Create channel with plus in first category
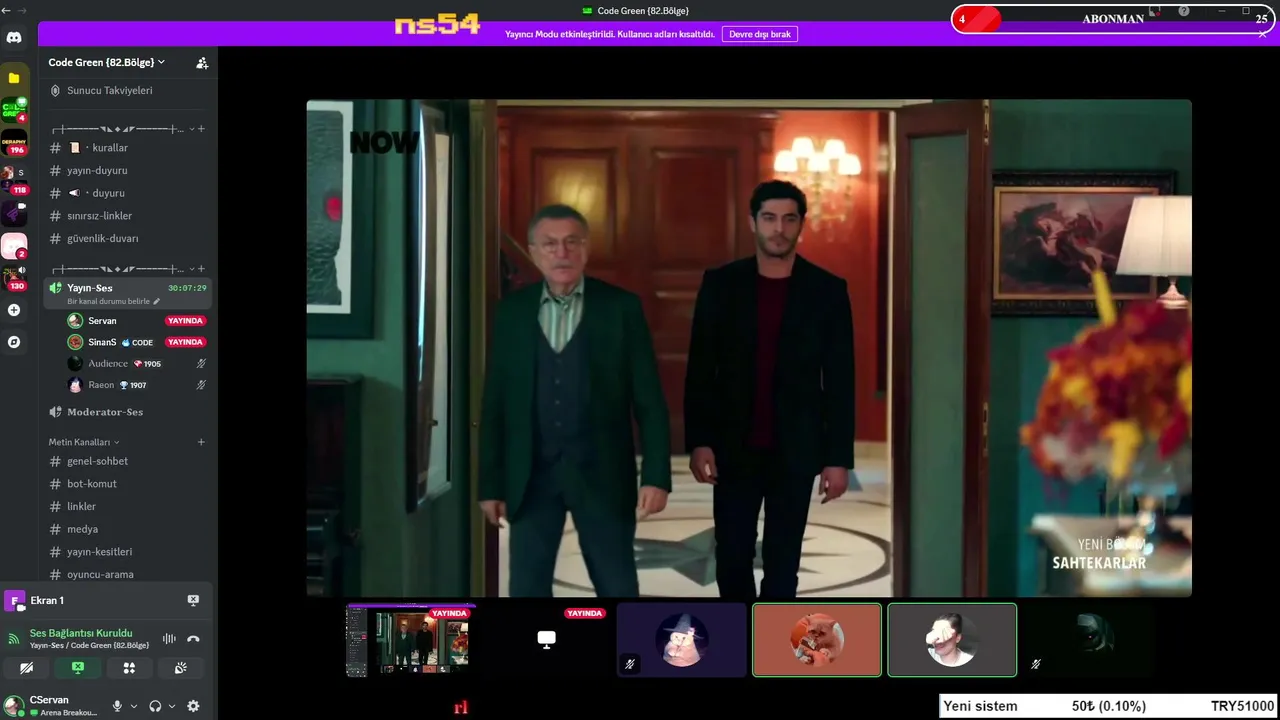This screenshot has height=720, width=1280. tap(201, 129)
